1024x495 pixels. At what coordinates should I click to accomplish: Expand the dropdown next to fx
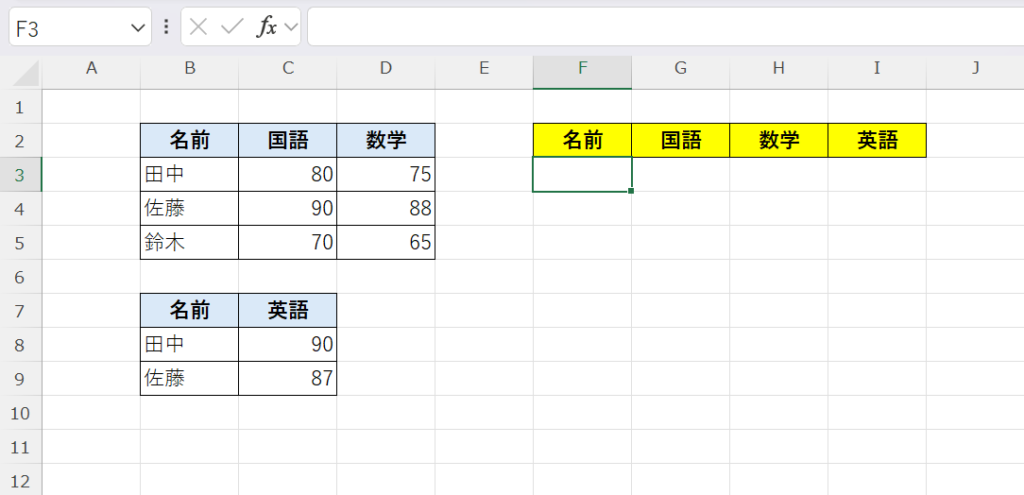291,28
